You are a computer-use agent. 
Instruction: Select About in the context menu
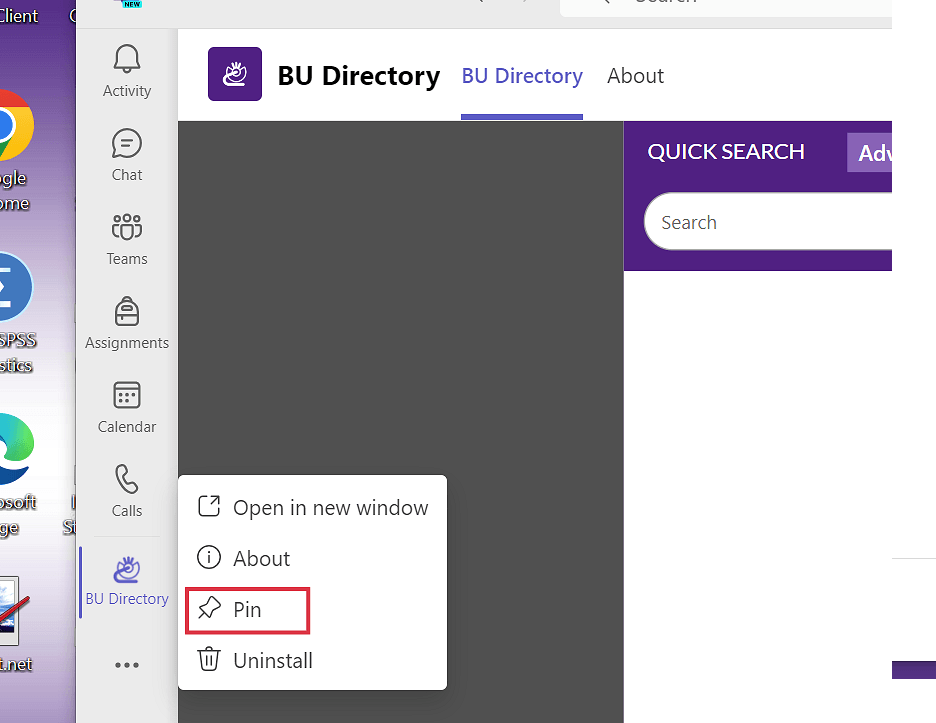pos(261,559)
